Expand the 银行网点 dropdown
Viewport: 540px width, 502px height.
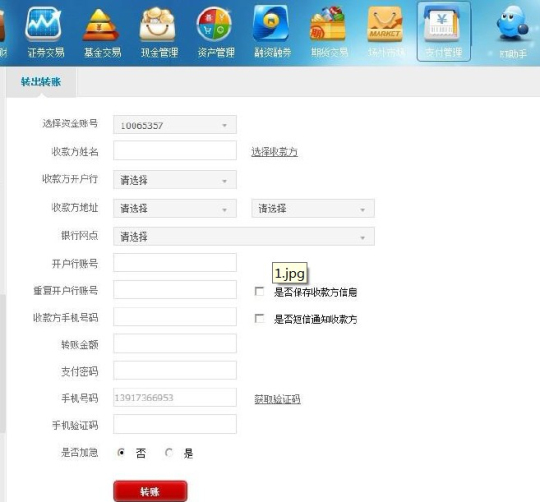(x=244, y=237)
